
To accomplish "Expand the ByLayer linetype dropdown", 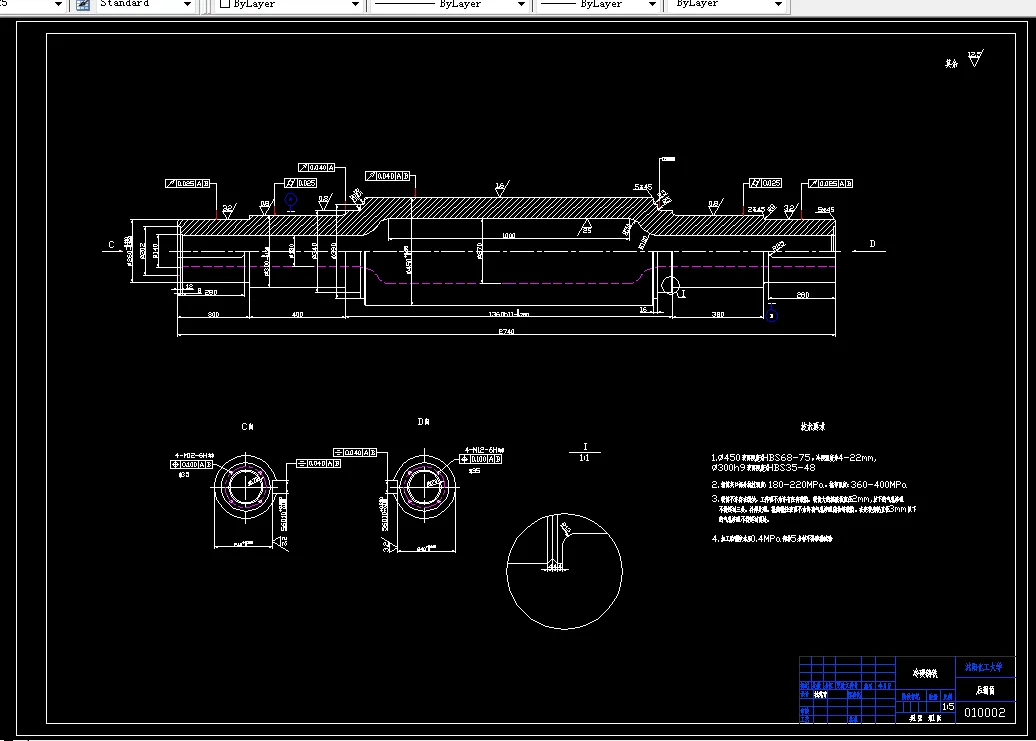I will point(521,5).
